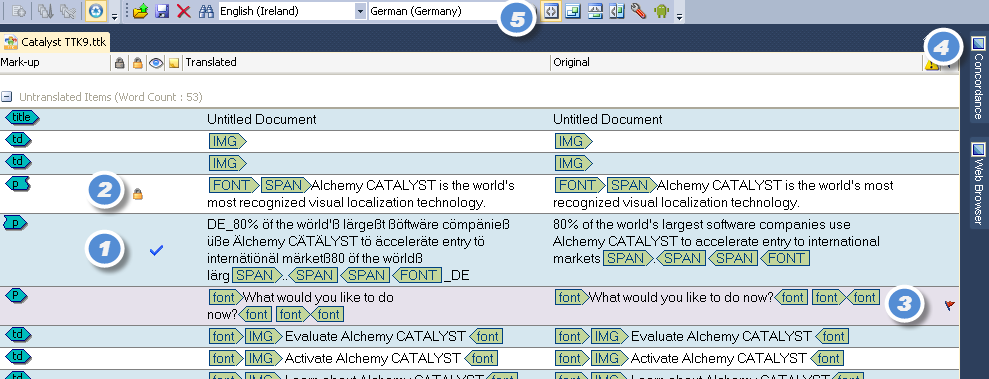Toggle the highlighted tag view button in toolbar
Image resolution: width=989 pixels, height=379 pixels.
pos(551,11)
